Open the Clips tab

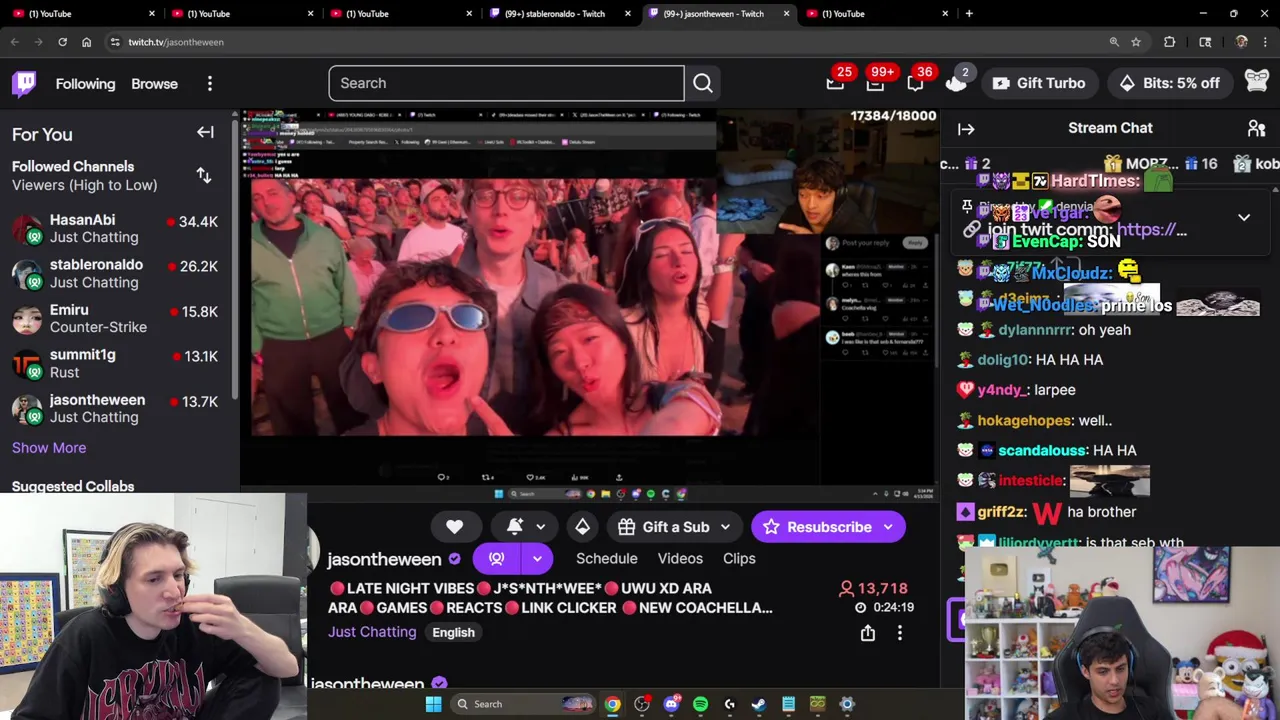(x=739, y=559)
